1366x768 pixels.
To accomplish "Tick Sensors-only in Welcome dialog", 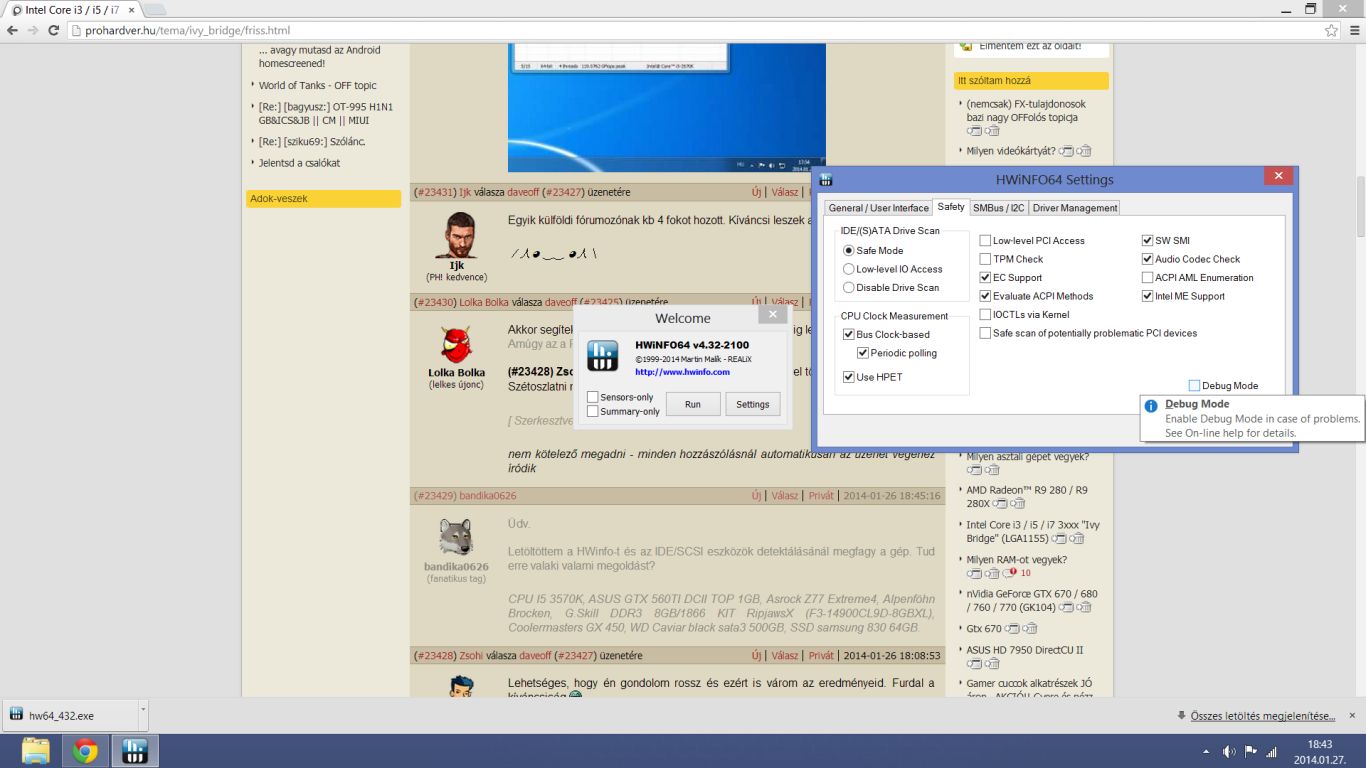I will coord(593,397).
